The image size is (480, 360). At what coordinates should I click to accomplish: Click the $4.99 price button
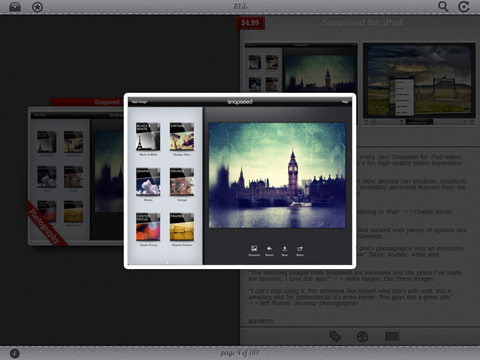[250, 23]
